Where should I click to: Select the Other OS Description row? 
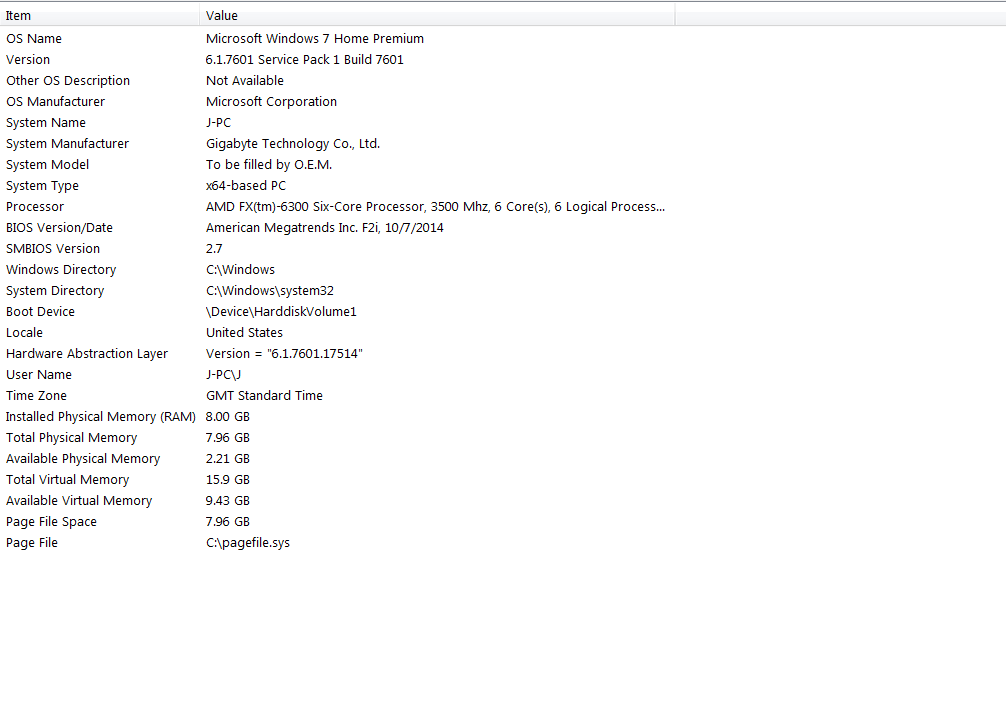pyautogui.click(x=68, y=81)
